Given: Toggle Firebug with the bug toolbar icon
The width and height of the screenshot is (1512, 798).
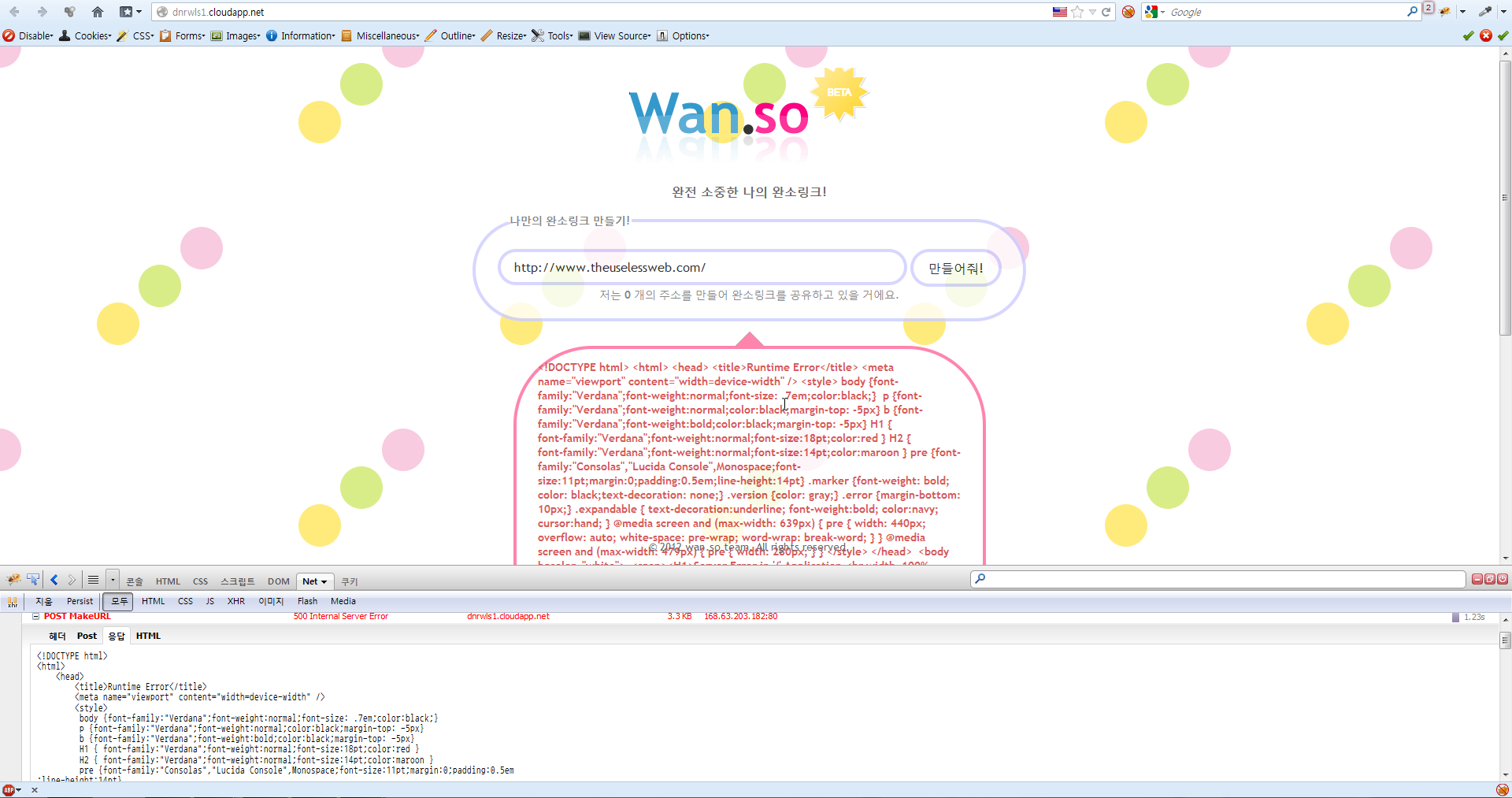Looking at the screenshot, I should click(x=1445, y=12).
